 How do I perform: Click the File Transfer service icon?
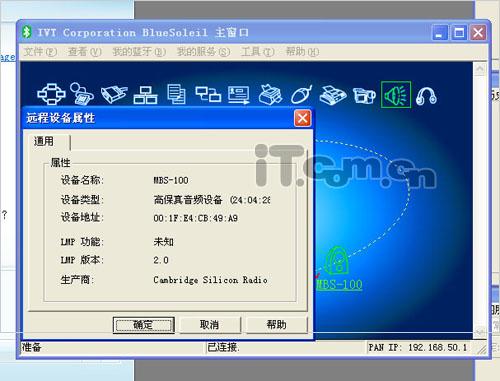coord(176,94)
